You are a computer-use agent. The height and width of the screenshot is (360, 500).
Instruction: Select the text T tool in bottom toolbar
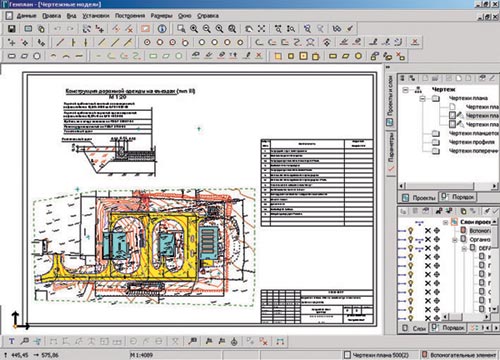(12, 341)
